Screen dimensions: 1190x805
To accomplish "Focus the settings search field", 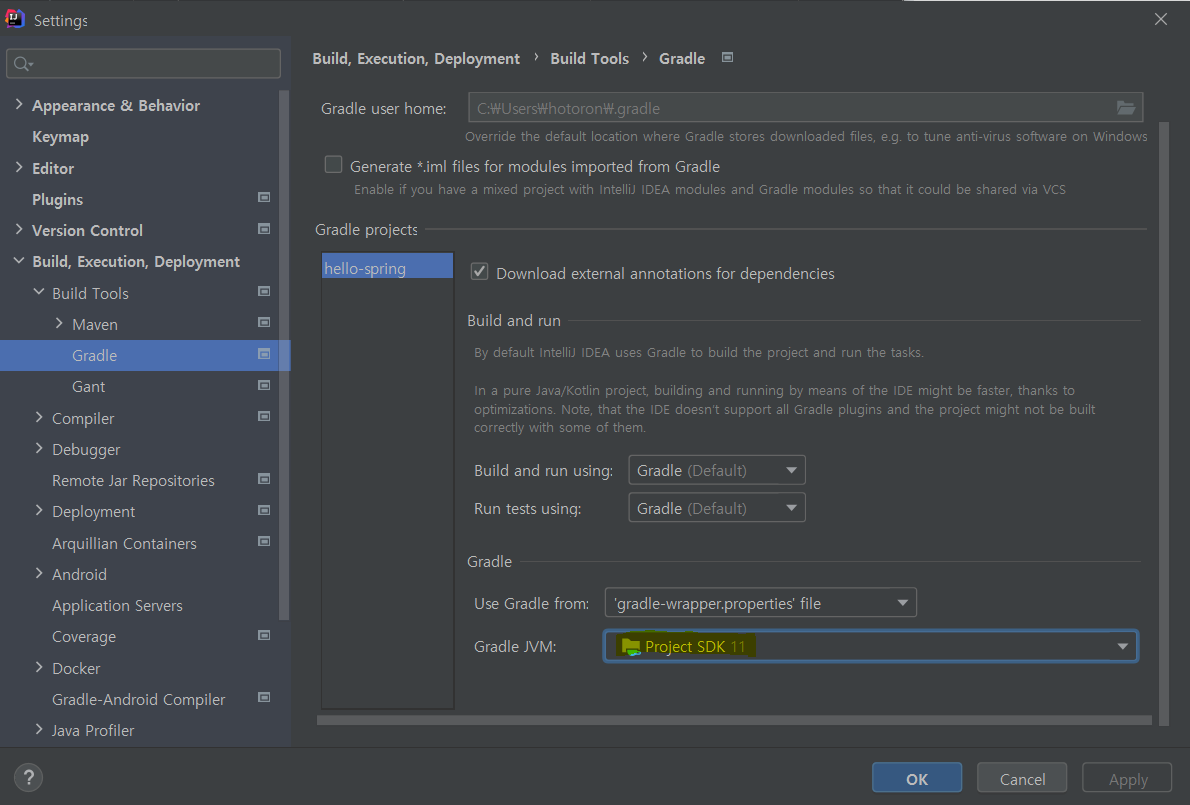I will [143, 64].
